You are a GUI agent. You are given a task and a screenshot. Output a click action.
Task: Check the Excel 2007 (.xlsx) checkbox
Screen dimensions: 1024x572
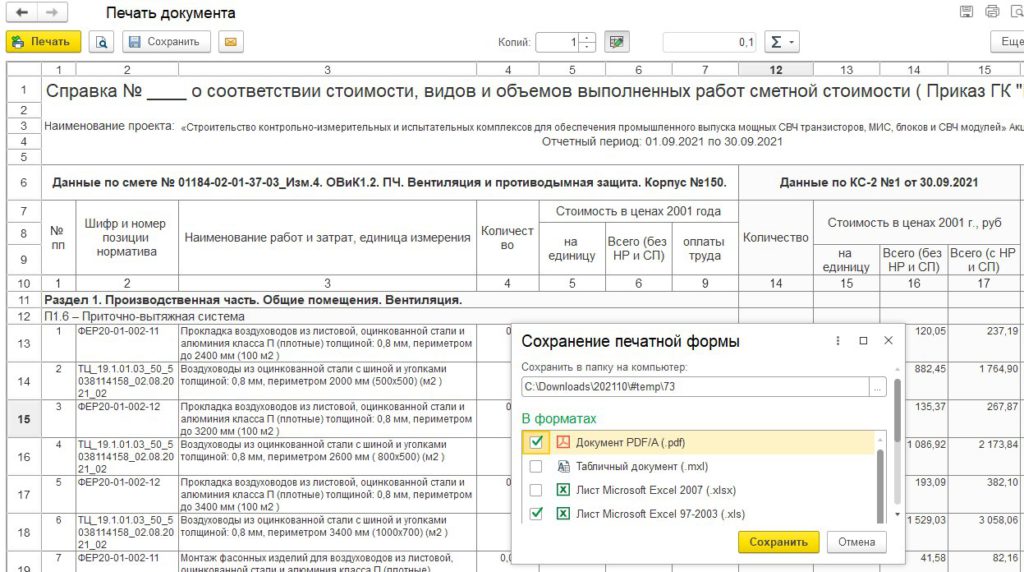[x=536, y=490]
